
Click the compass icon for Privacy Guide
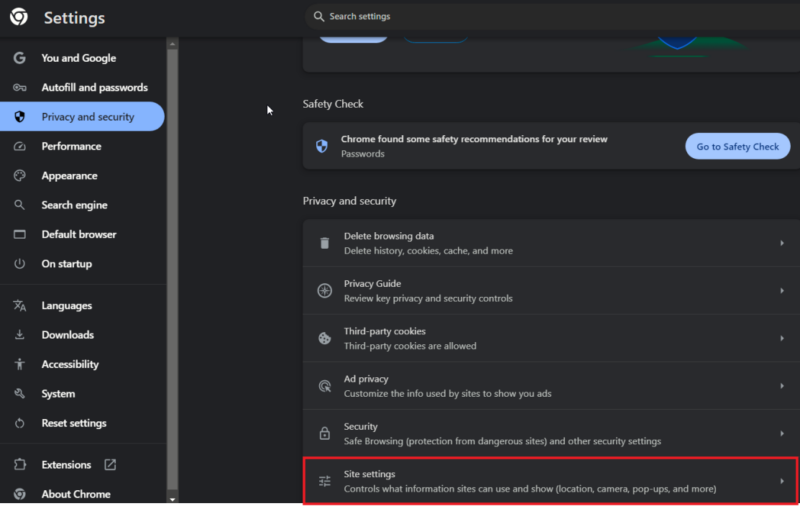324,291
